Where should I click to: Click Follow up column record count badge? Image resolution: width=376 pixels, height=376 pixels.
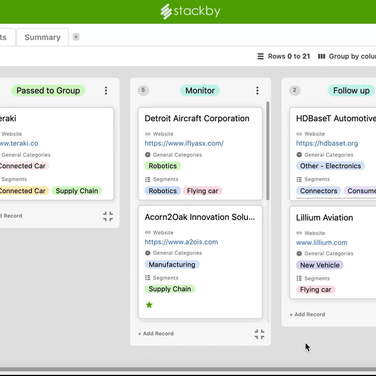pyautogui.click(x=294, y=90)
